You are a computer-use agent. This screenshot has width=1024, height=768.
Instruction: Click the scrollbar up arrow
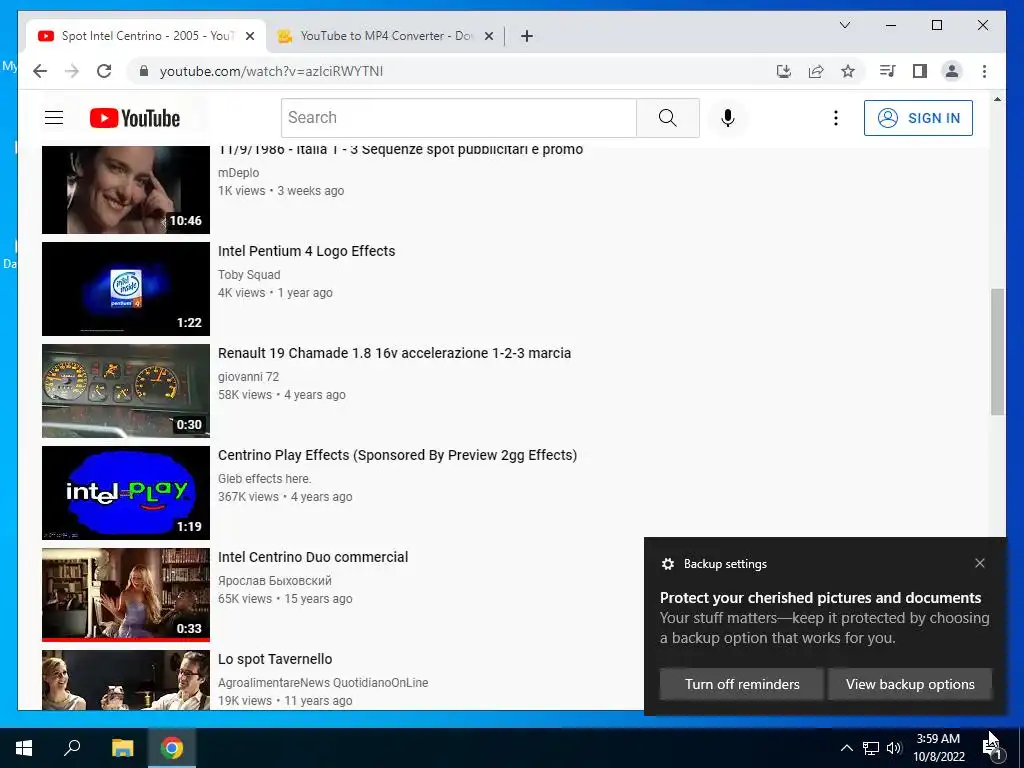click(x=997, y=99)
